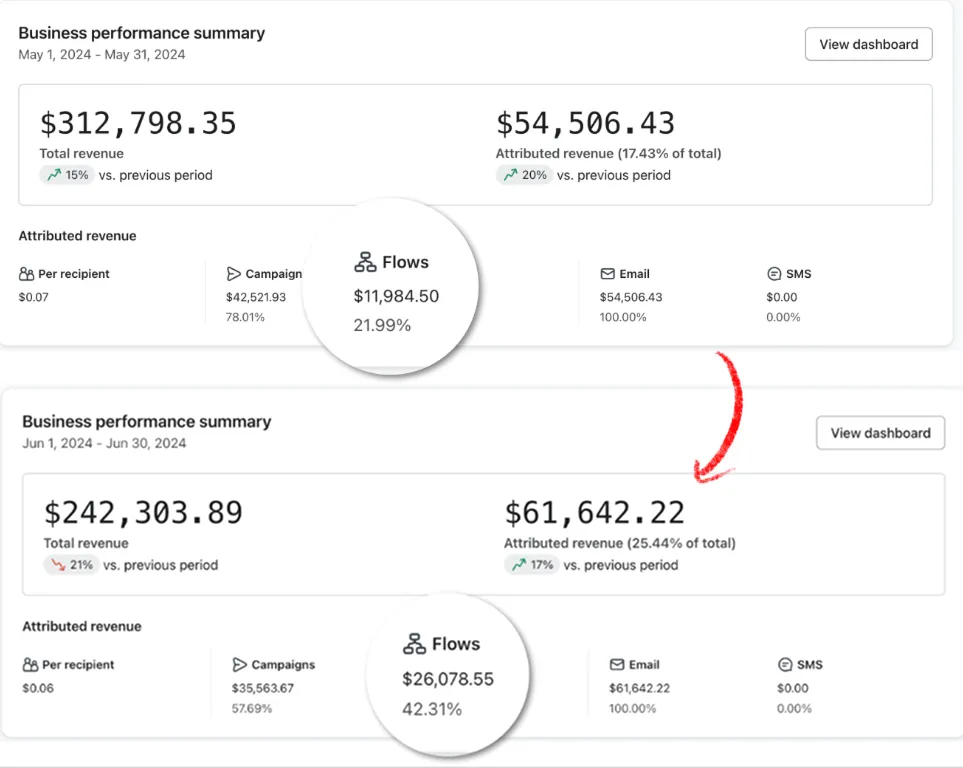Click the $61,642.22 attributed revenue figure
This screenshot has width=963, height=768.
[594, 513]
